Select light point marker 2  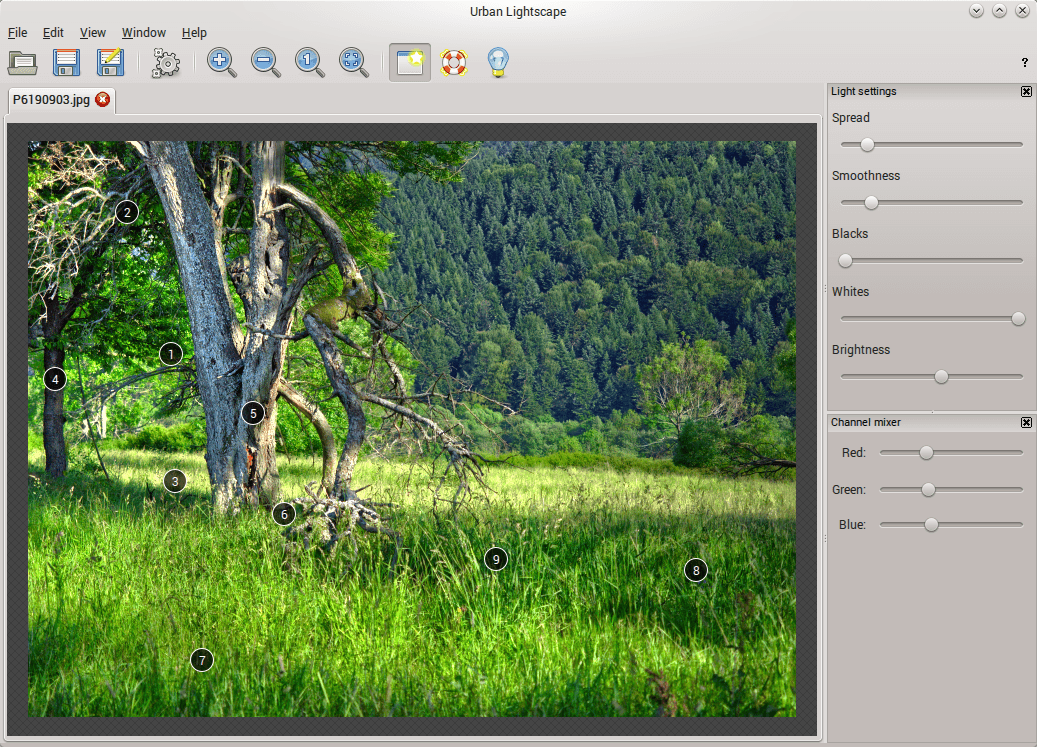coord(127,213)
